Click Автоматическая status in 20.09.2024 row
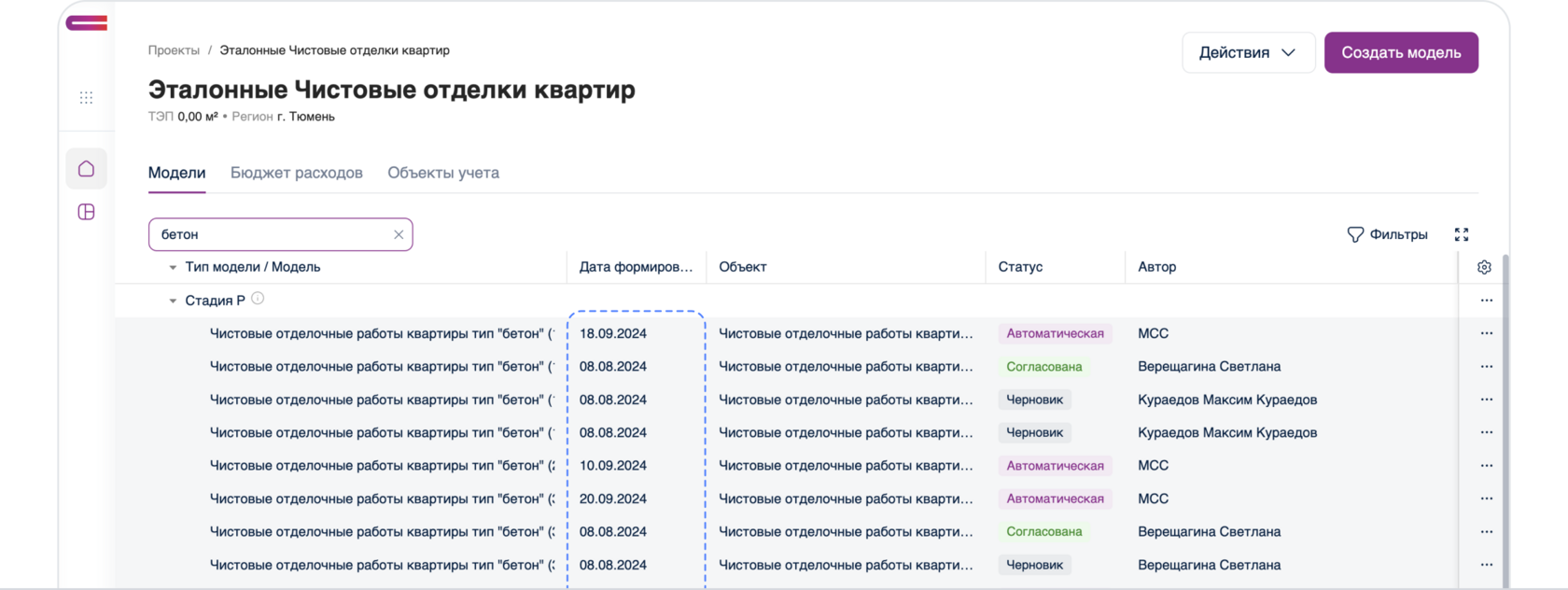 point(1055,499)
